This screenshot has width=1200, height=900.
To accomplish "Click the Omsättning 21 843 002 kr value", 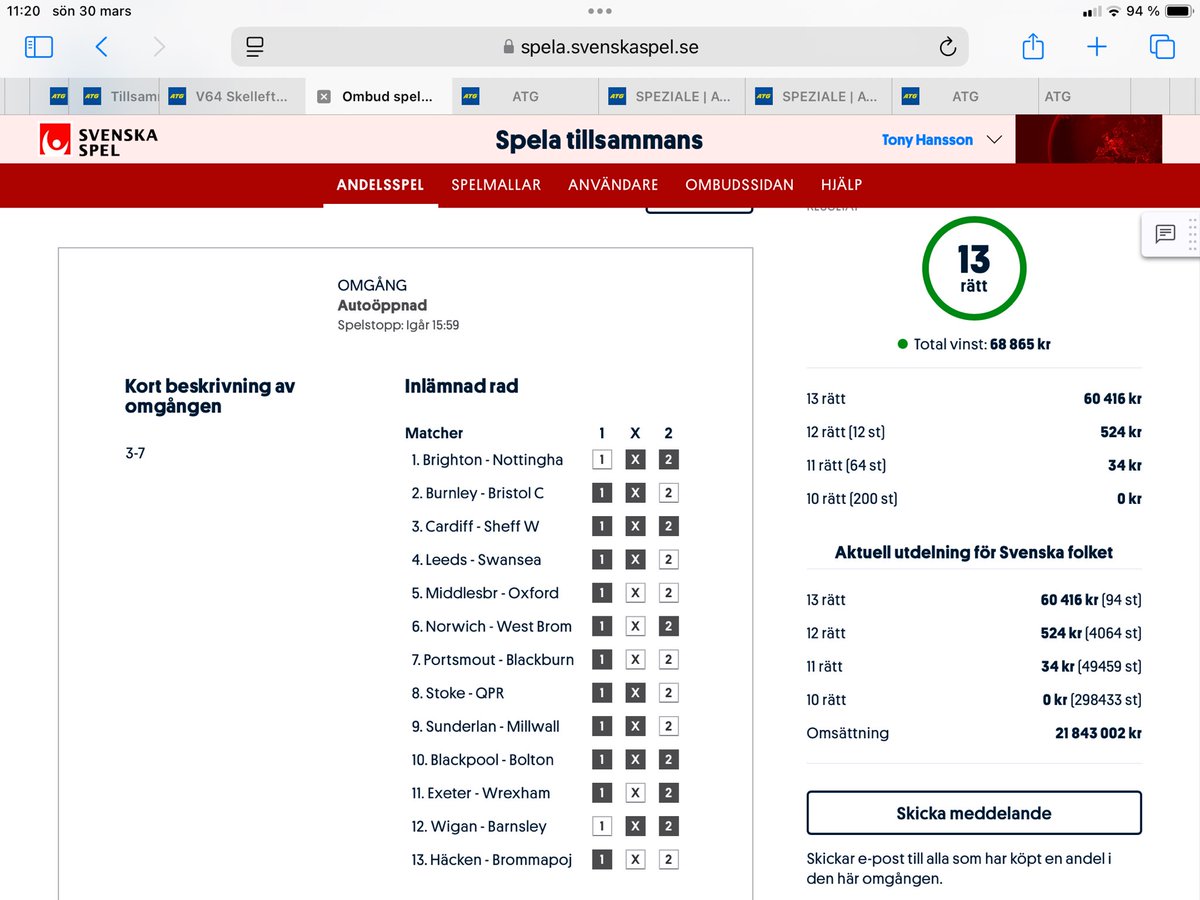I will [1098, 733].
